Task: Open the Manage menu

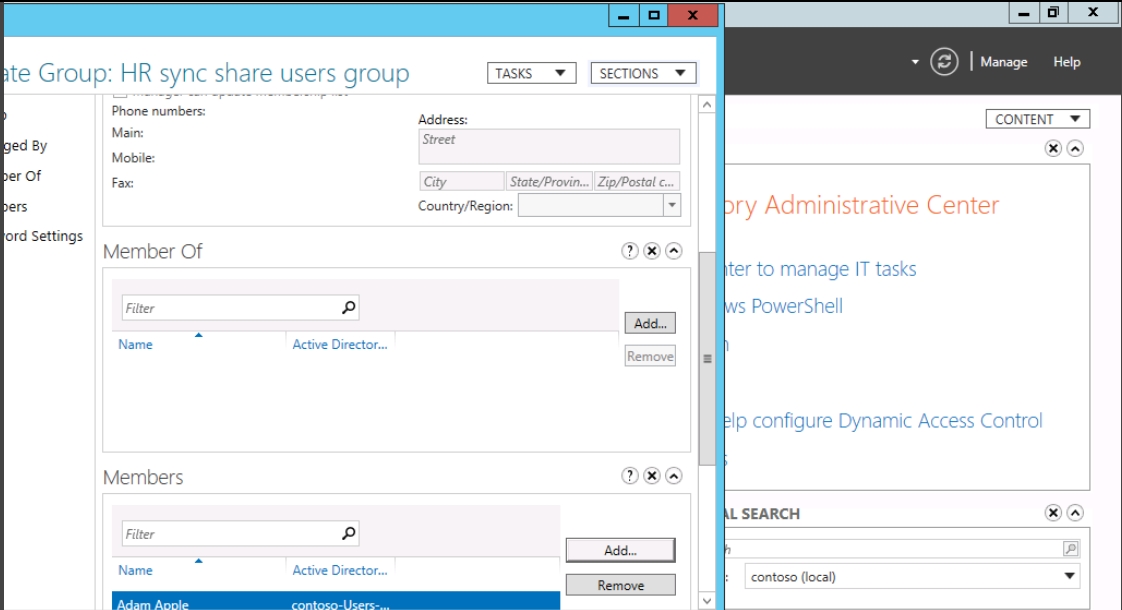Action: click(1003, 62)
